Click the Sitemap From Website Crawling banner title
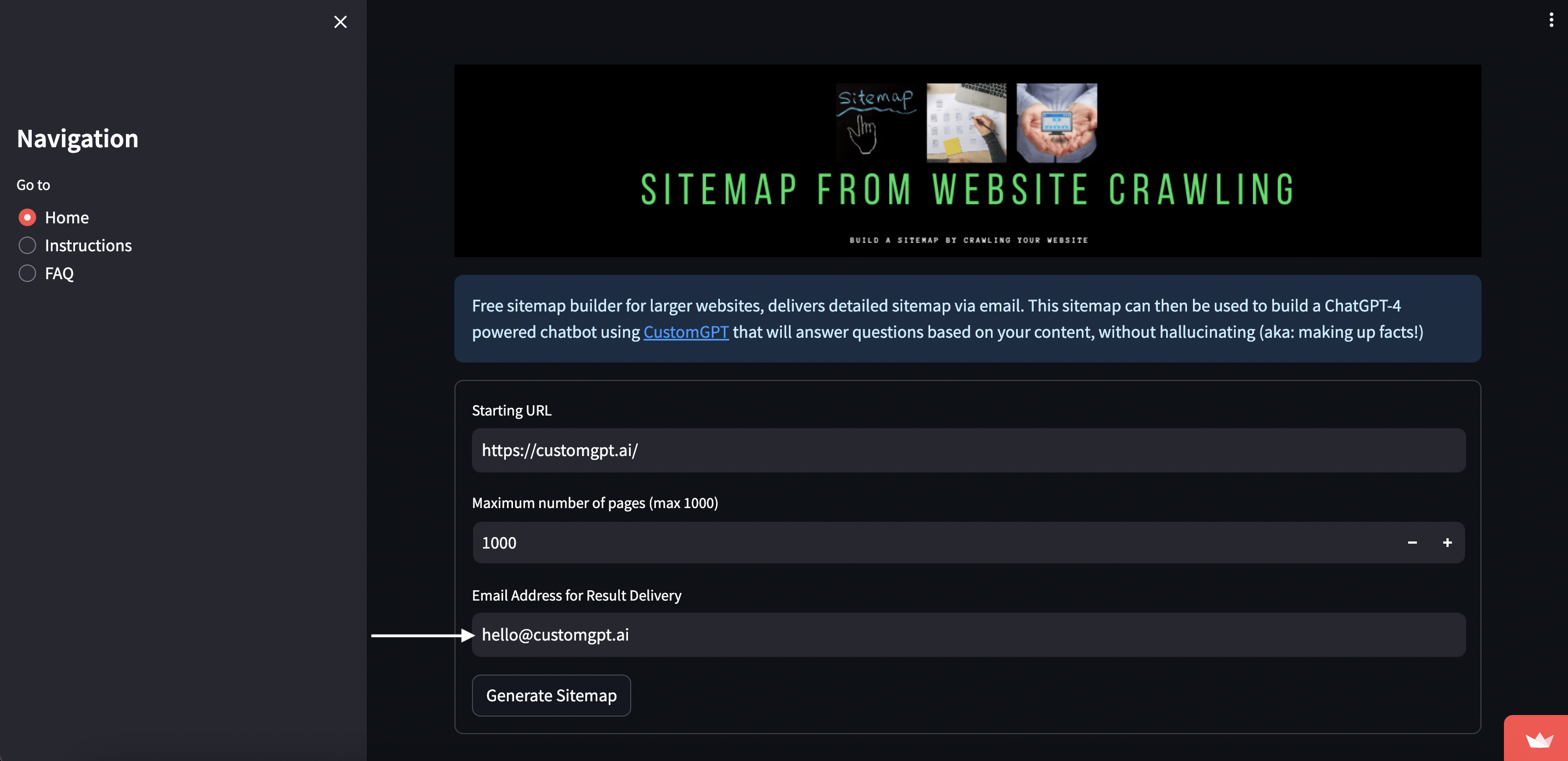This screenshot has height=761, width=1568. pos(967,189)
